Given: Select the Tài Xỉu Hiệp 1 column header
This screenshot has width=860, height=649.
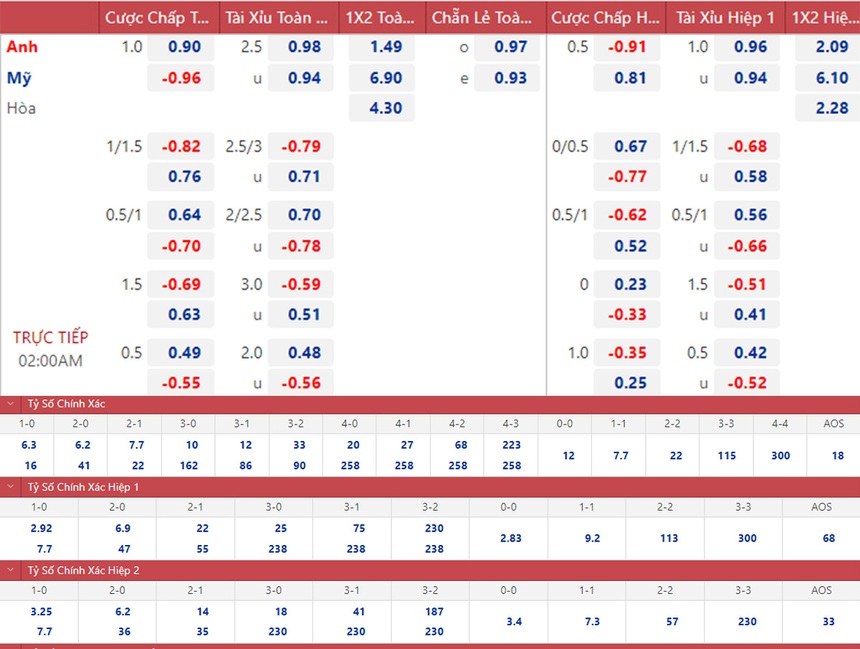Looking at the screenshot, I should [727, 18].
